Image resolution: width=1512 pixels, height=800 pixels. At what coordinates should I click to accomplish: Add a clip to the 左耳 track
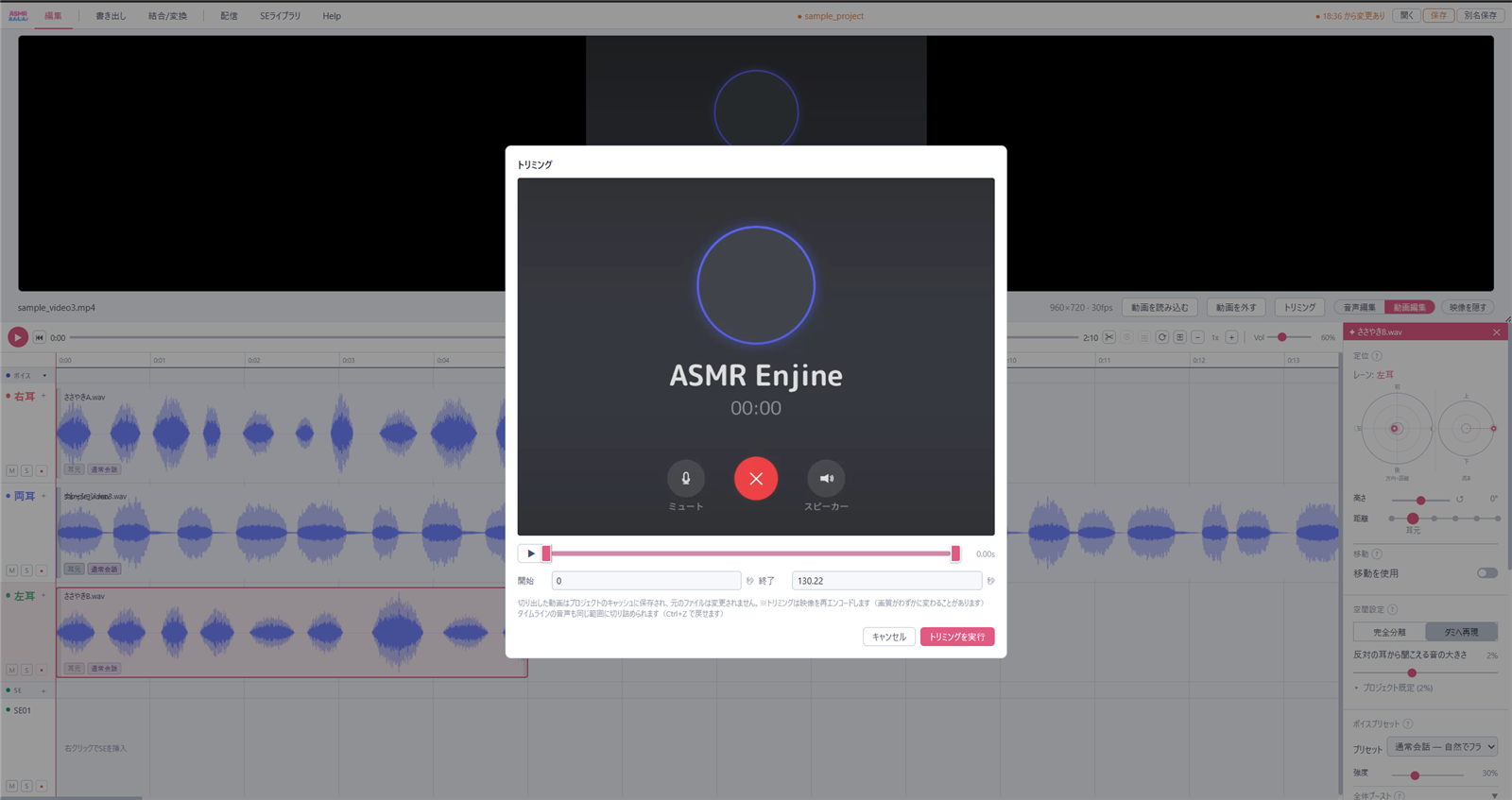pyautogui.click(x=43, y=596)
